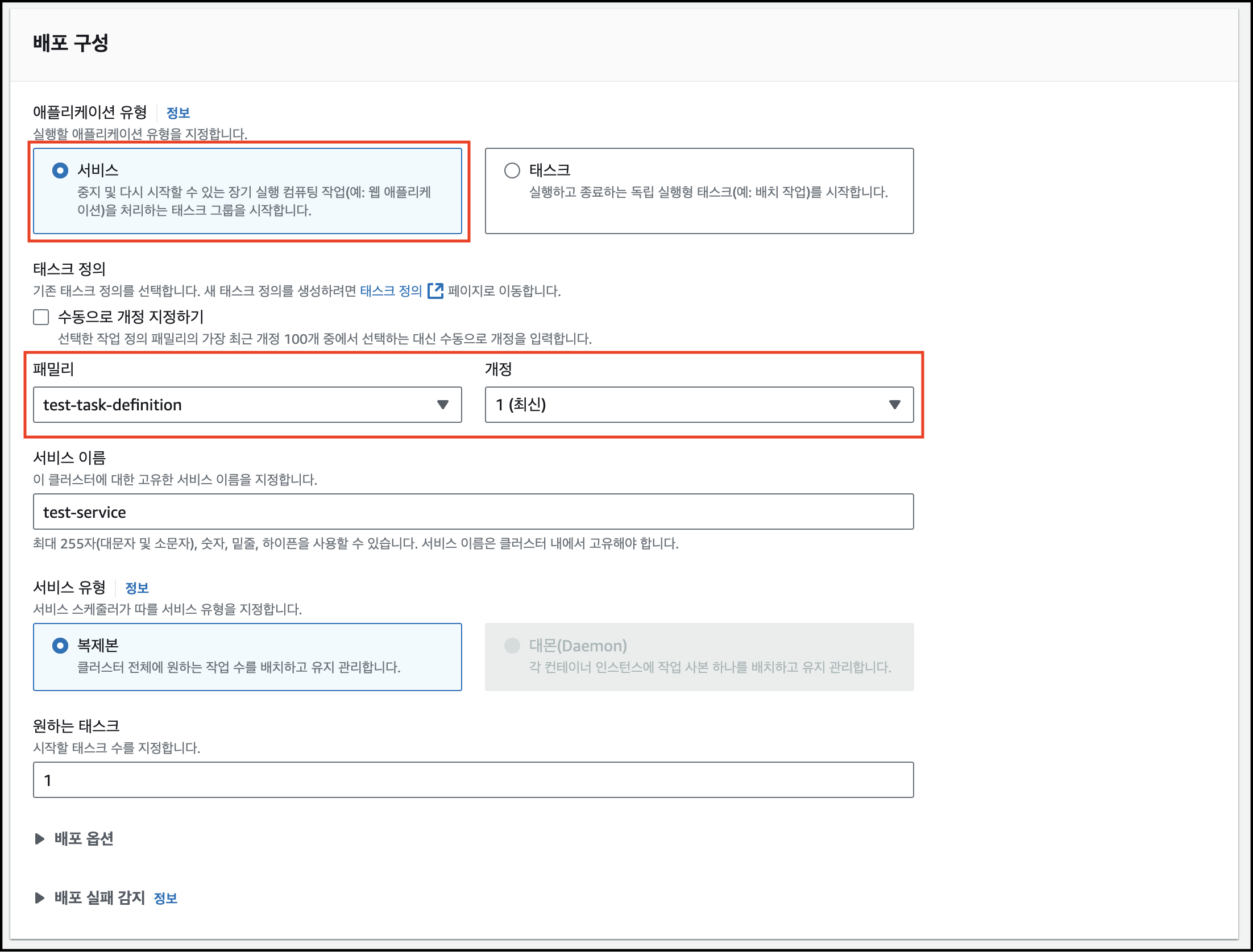Select the 서비스 application type radio button
The height and width of the screenshot is (952, 1253).
click(x=60, y=171)
